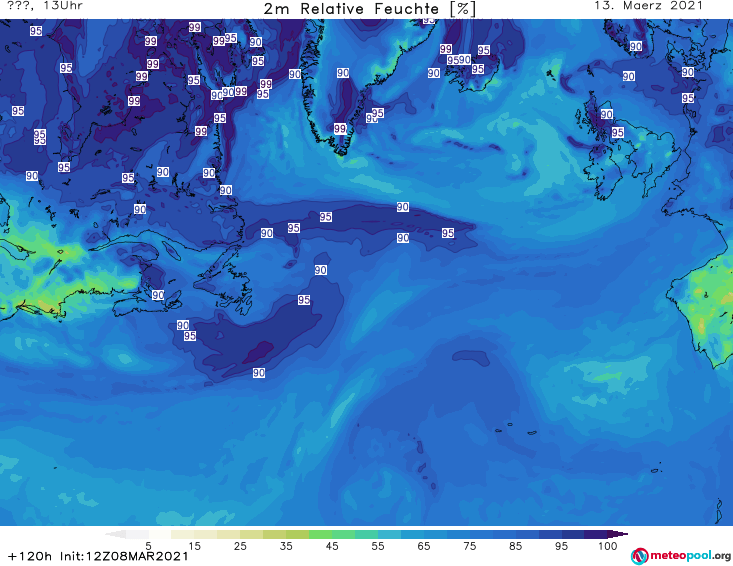Viewport: 733px width, 566px height.
Task: Click the 90 contour label over Scotland
Action: 606,114
